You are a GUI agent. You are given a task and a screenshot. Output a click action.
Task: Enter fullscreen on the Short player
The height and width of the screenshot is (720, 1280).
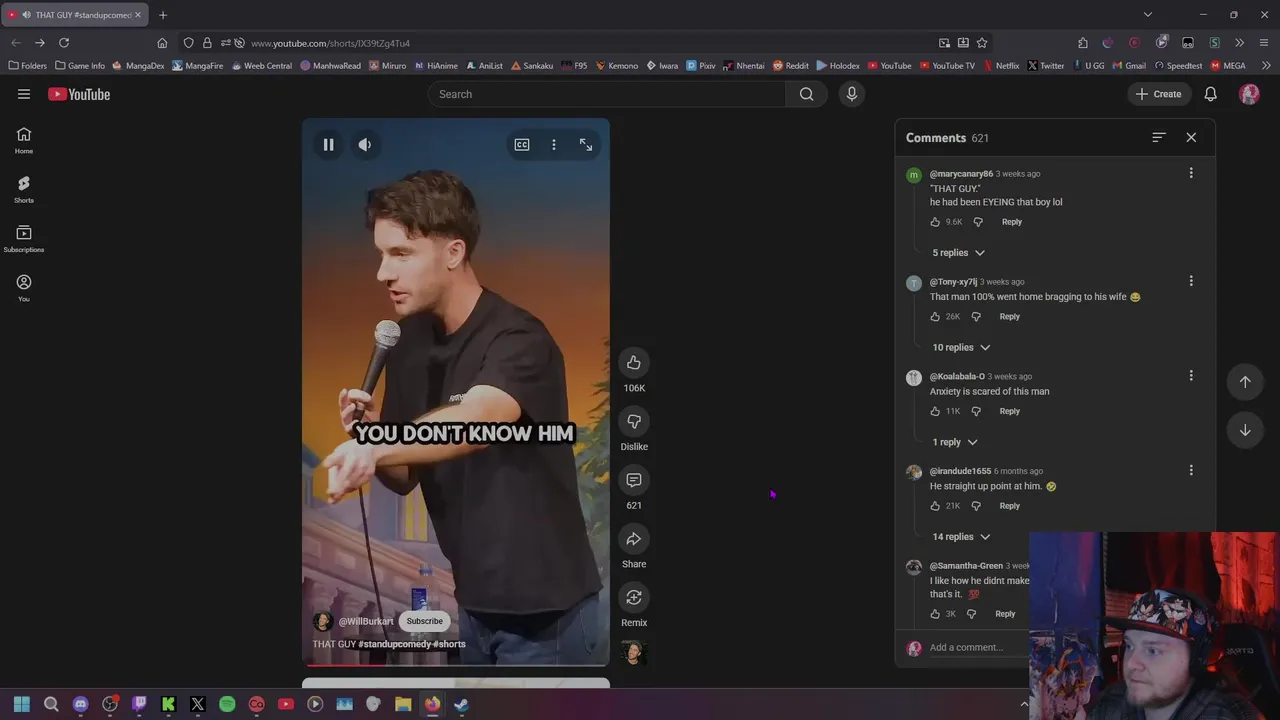586,145
